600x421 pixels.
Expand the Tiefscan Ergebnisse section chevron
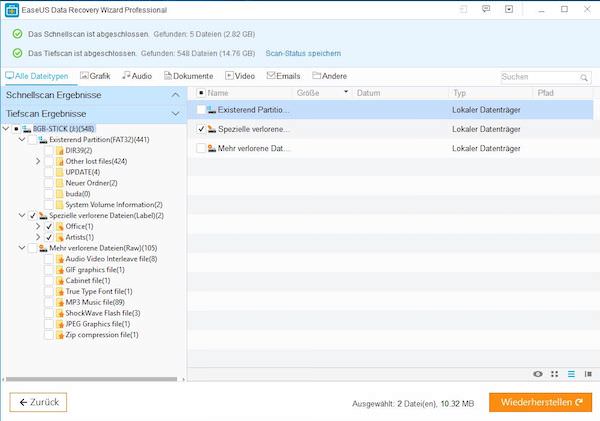[175, 114]
